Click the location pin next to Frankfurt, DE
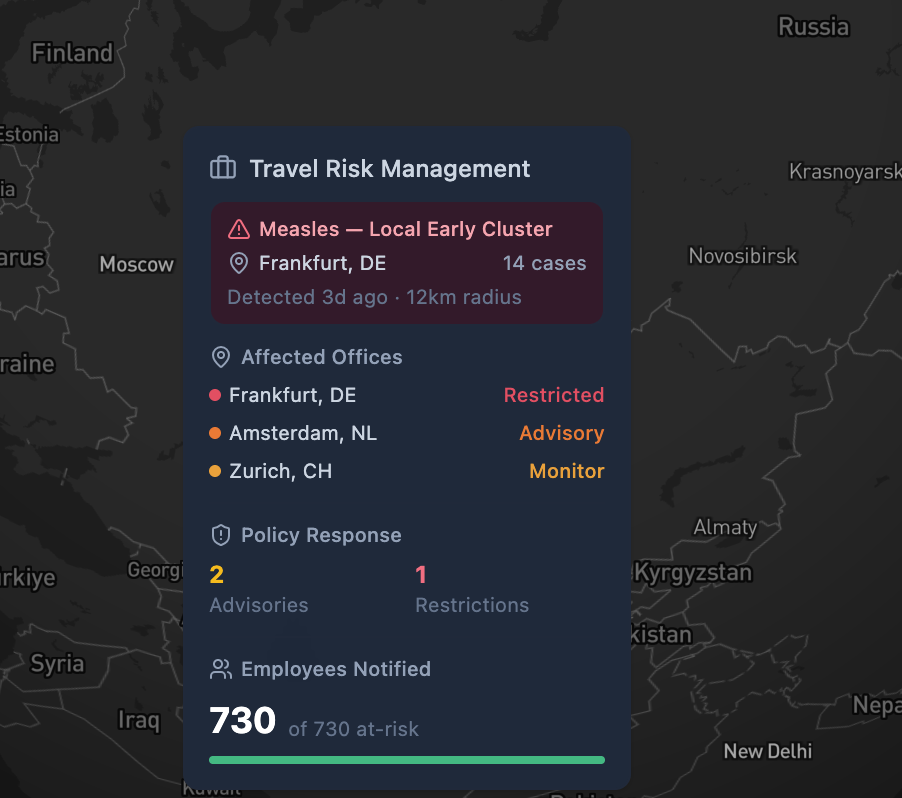Viewport: 902px width, 798px height. pos(237,263)
